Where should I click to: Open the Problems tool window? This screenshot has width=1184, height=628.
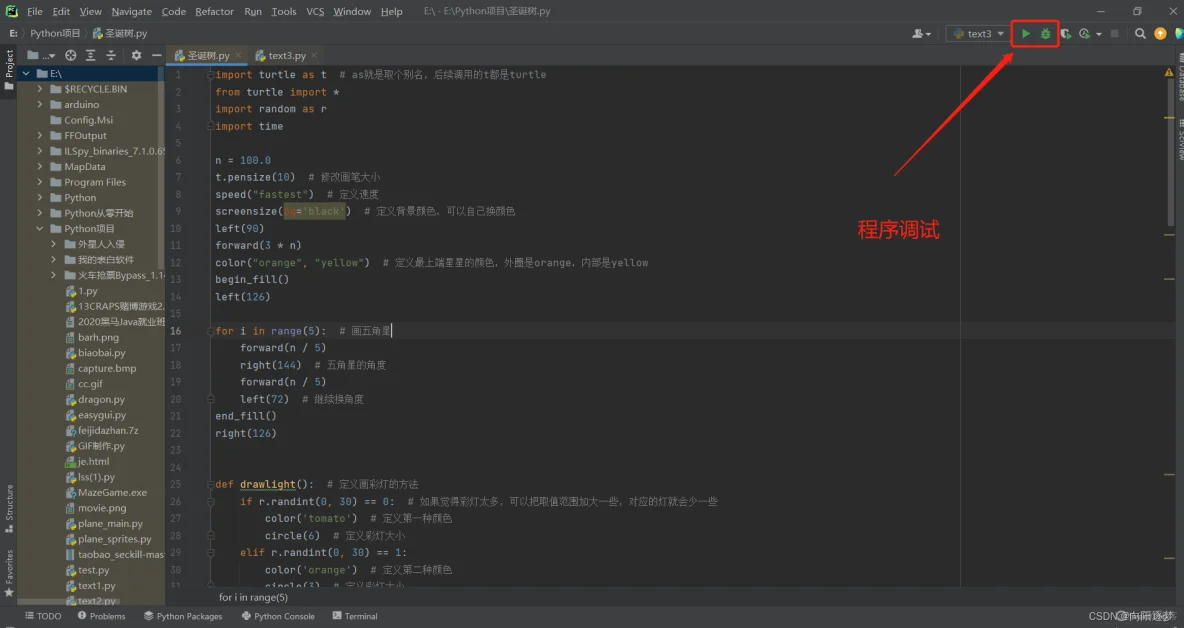click(101, 616)
